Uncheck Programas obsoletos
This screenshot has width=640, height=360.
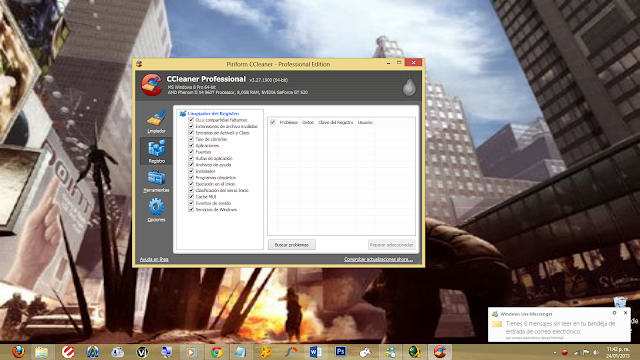tap(191, 178)
